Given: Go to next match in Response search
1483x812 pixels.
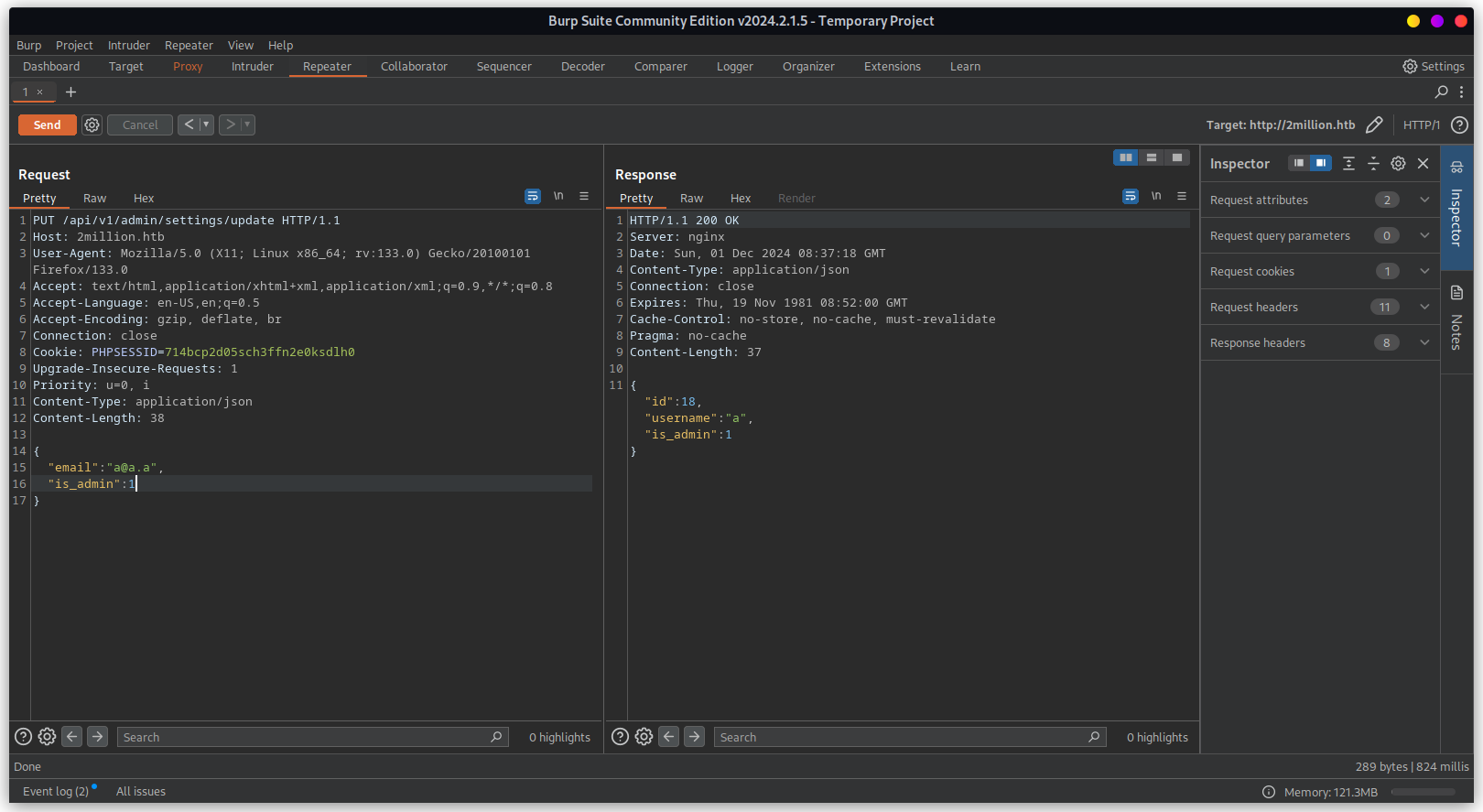Looking at the screenshot, I should [x=695, y=737].
